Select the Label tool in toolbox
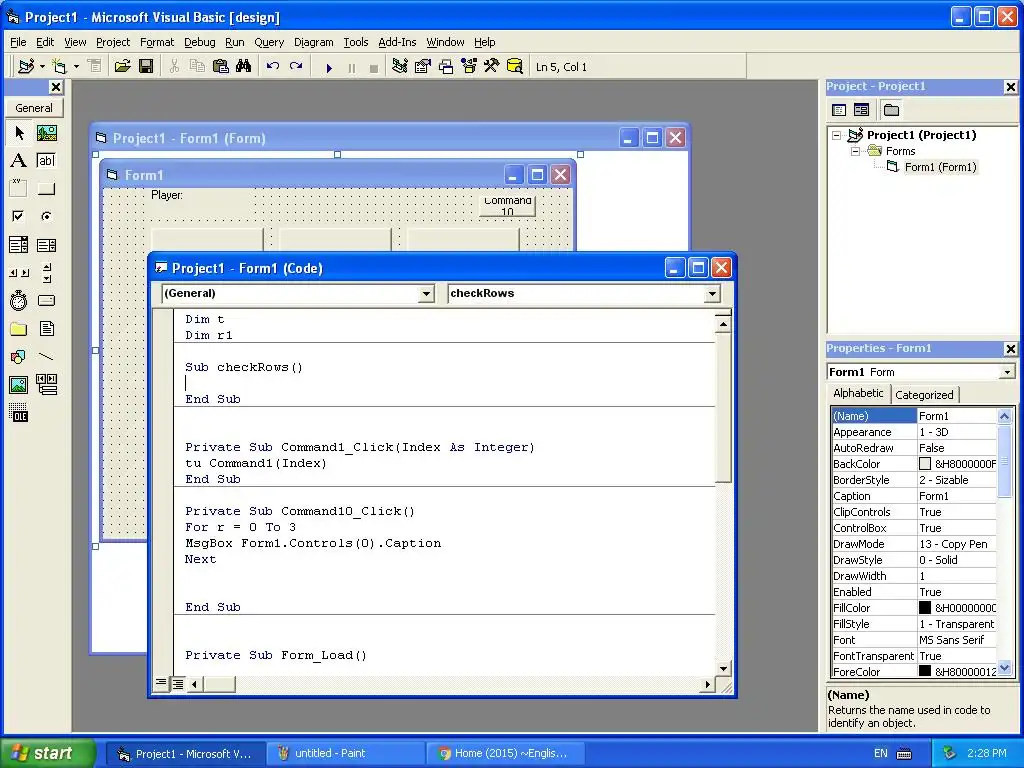The image size is (1024, 768). coord(19,161)
